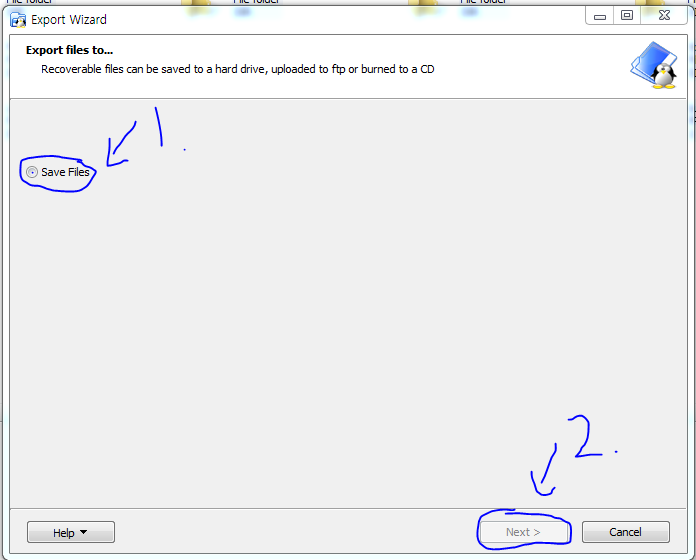Viewport: 696px width, 560px height.
Task: Cancel the Export Wizard
Action: [x=626, y=532]
